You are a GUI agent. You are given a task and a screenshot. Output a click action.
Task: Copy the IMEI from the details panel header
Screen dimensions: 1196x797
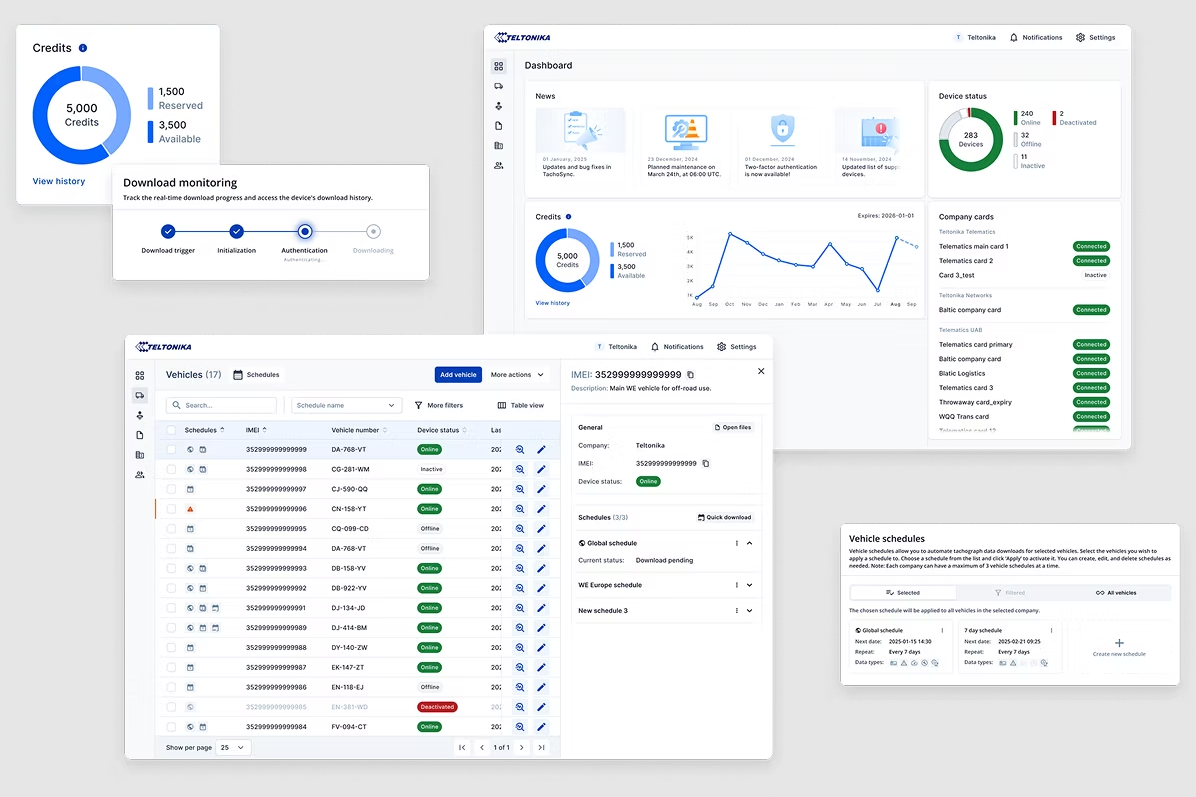(691, 374)
